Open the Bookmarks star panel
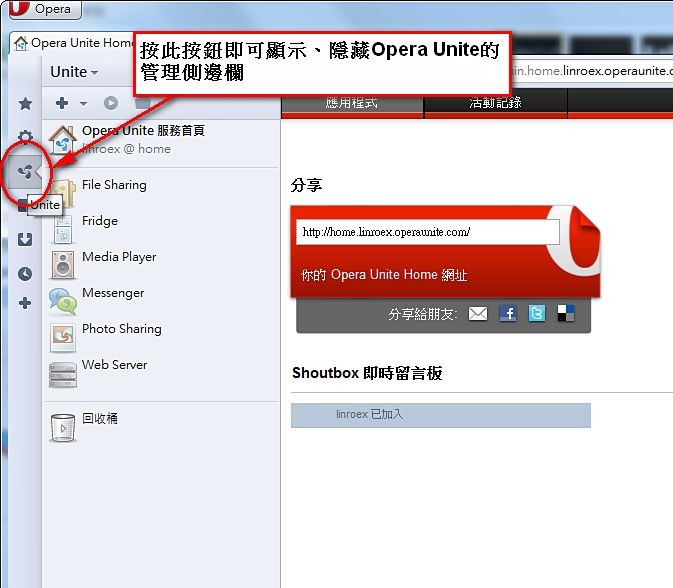Screen dimensions: 673x588 click(x=25, y=103)
